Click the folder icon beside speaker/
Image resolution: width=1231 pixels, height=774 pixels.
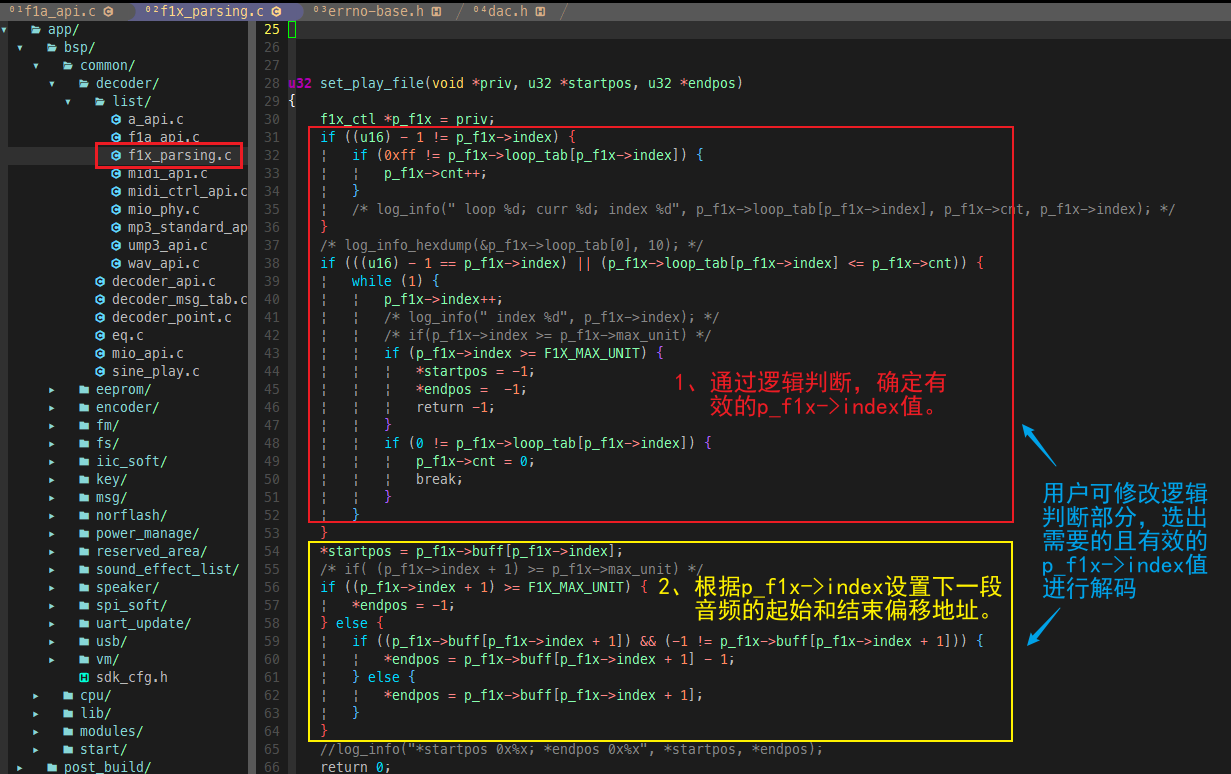point(84,588)
